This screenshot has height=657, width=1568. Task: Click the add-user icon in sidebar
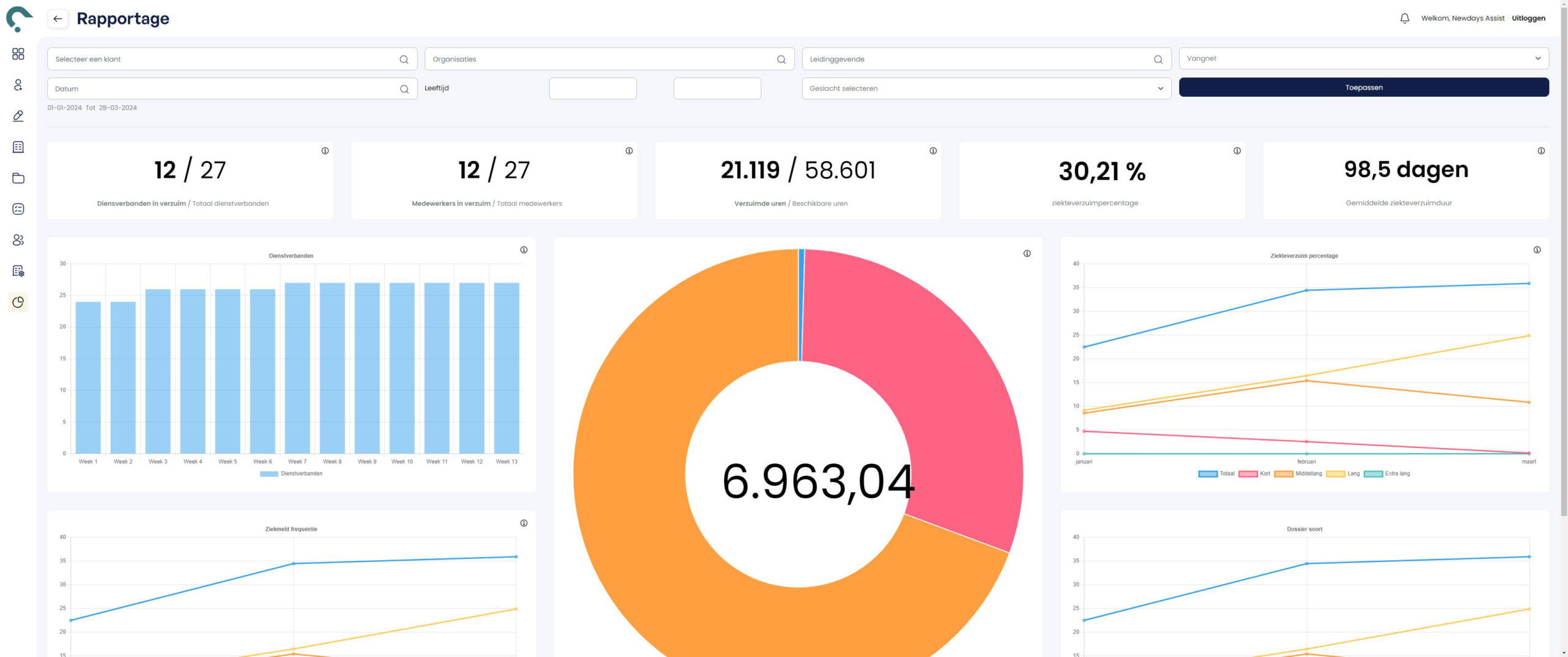18,85
